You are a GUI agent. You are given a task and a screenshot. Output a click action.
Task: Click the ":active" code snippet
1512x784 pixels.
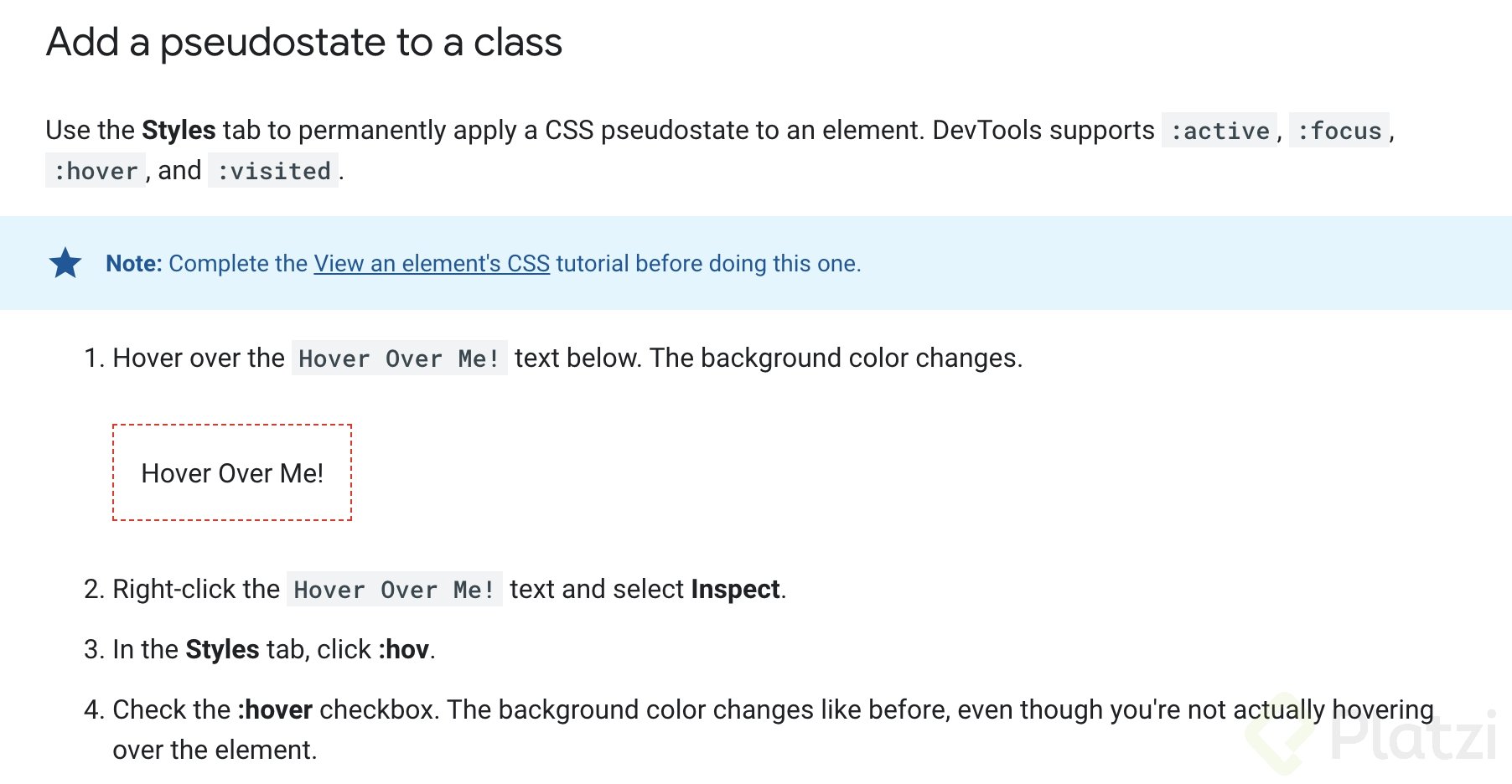click(x=1219, y=131)
